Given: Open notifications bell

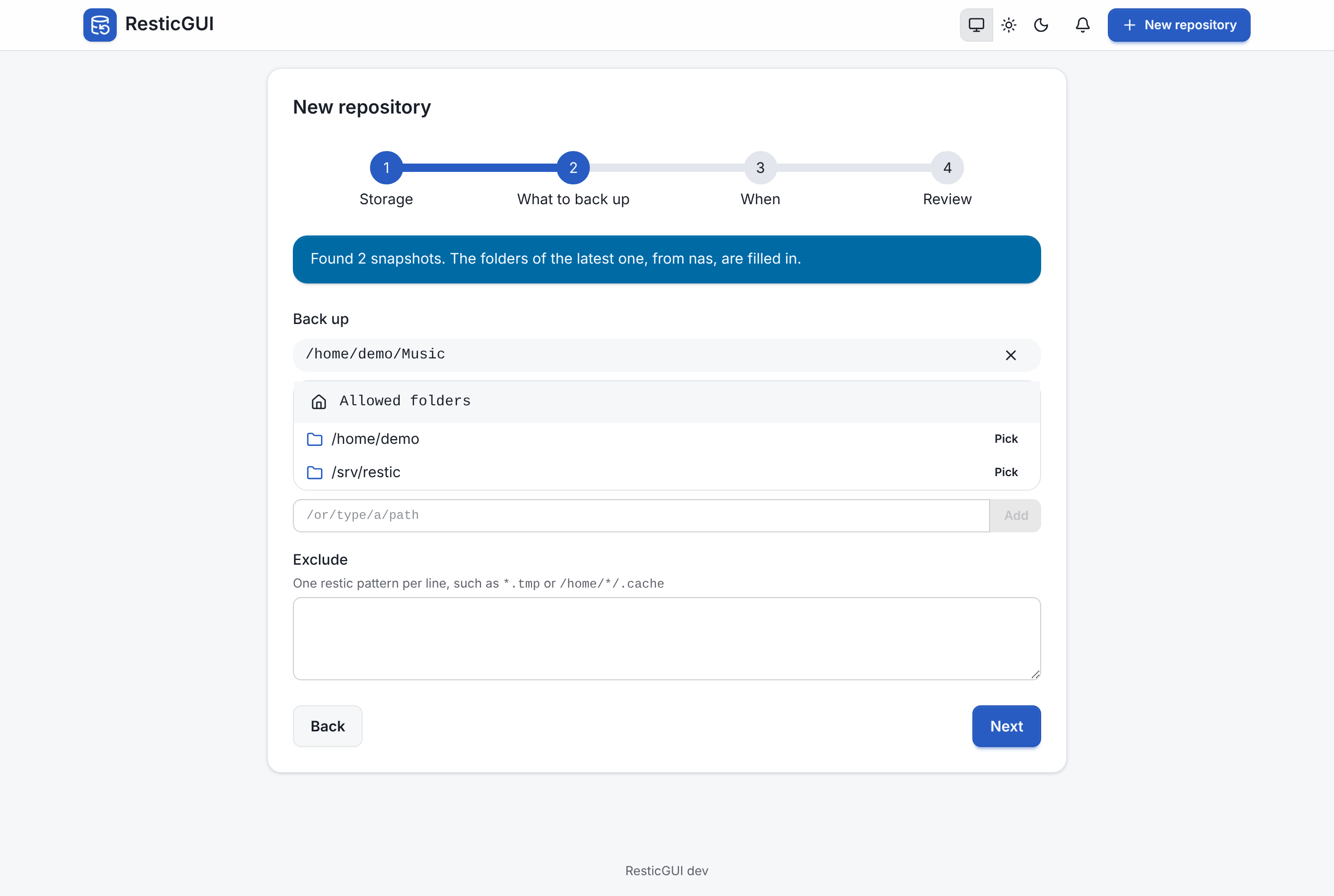Looking at the screenshot, I should point(1082,24).
